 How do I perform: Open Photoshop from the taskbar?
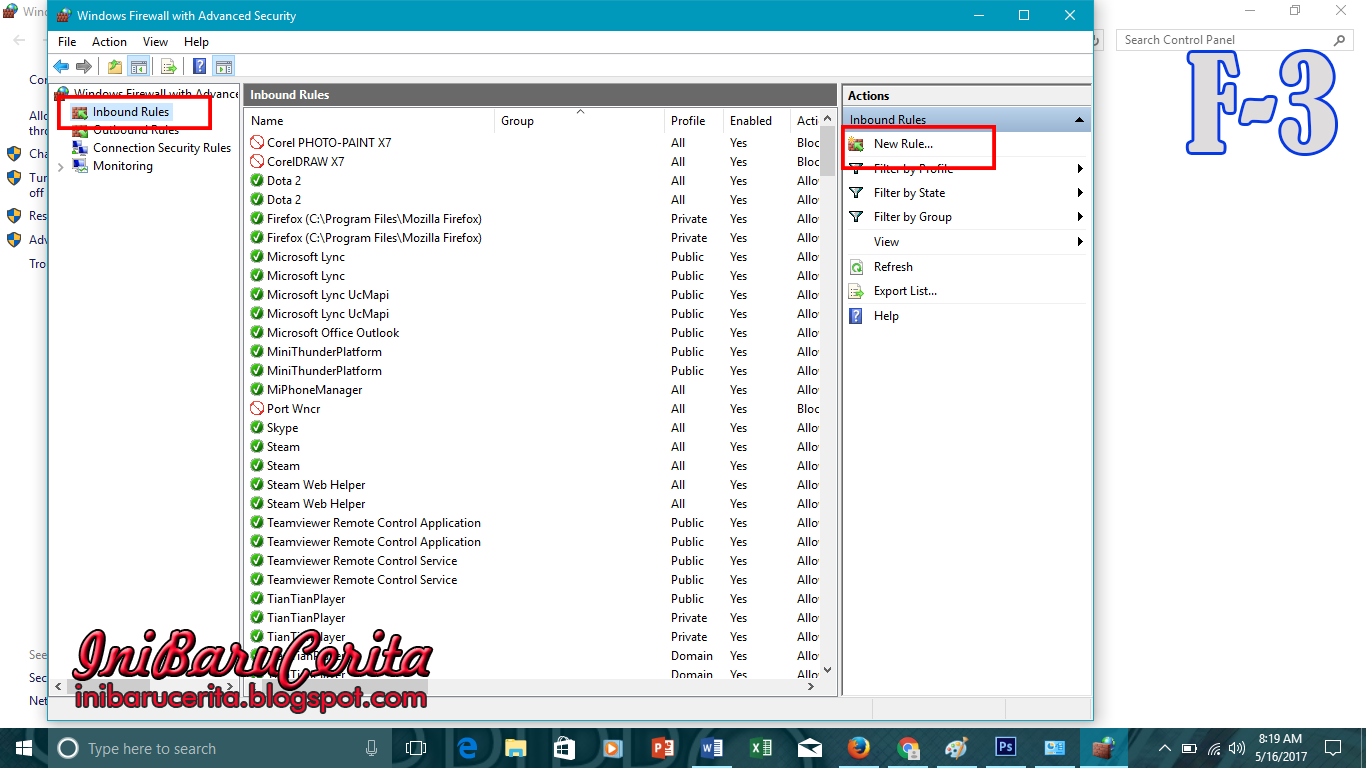(x=1005, y=748)
